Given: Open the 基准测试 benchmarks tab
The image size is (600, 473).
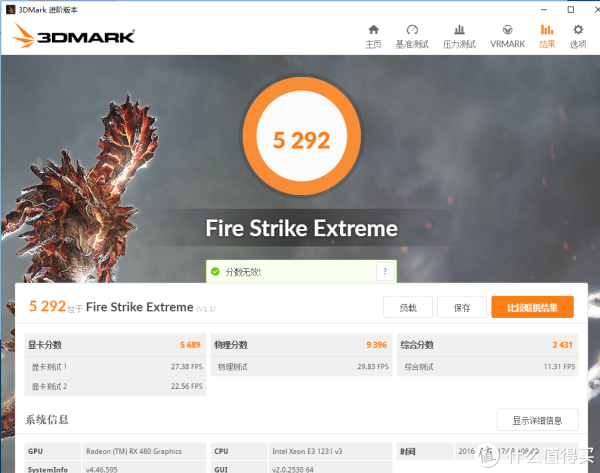Looking at the screenshot, I should [412, 37].
